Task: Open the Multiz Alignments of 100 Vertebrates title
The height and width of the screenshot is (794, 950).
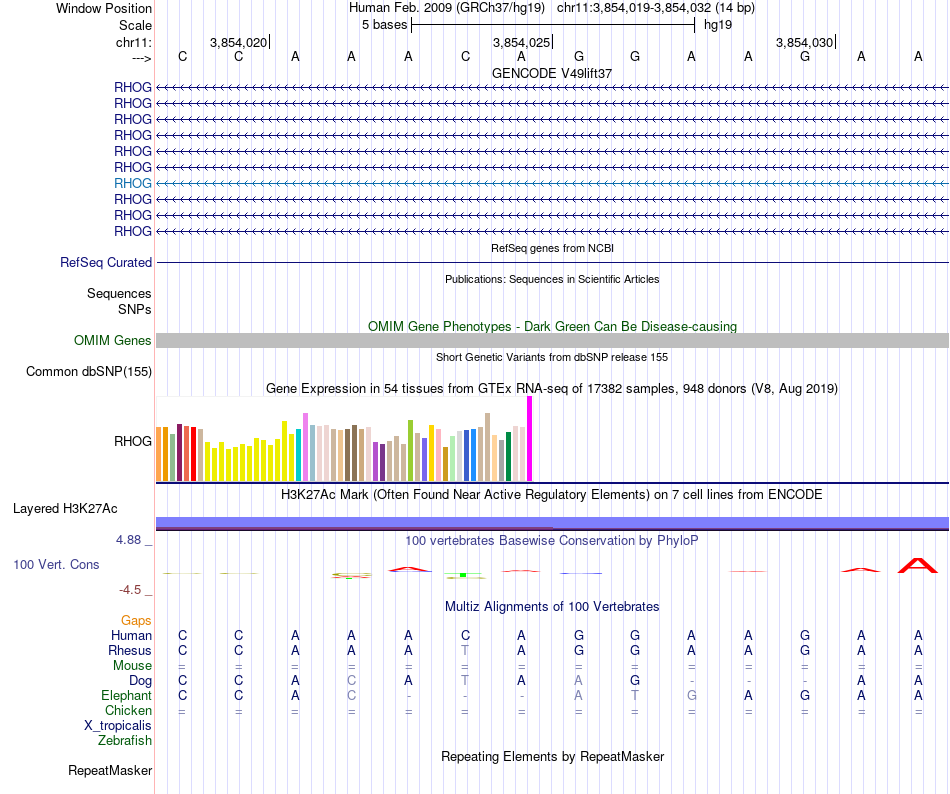Action: tap(552, 606)
